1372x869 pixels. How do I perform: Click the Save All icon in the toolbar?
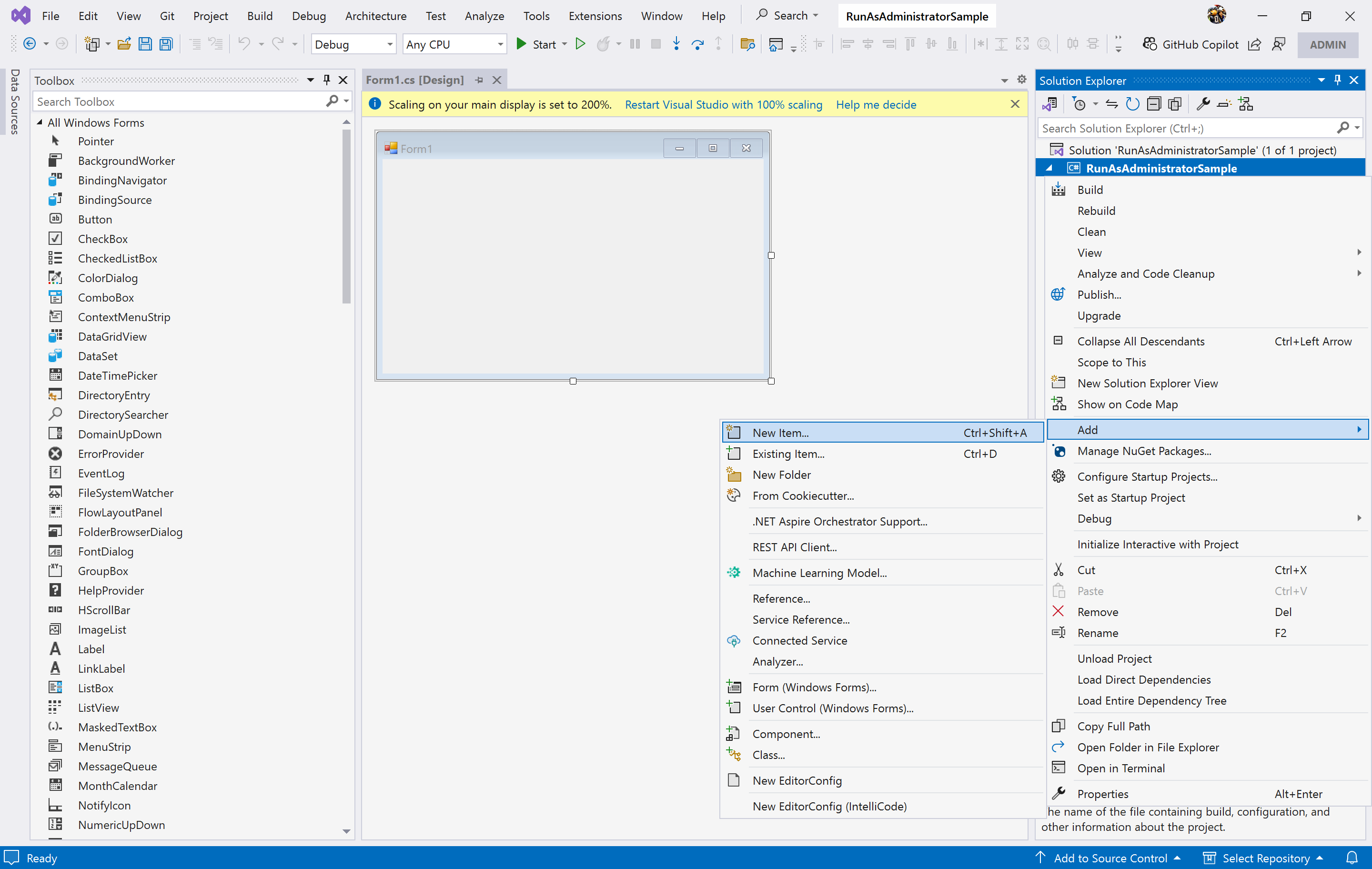(x=166, y=44)
